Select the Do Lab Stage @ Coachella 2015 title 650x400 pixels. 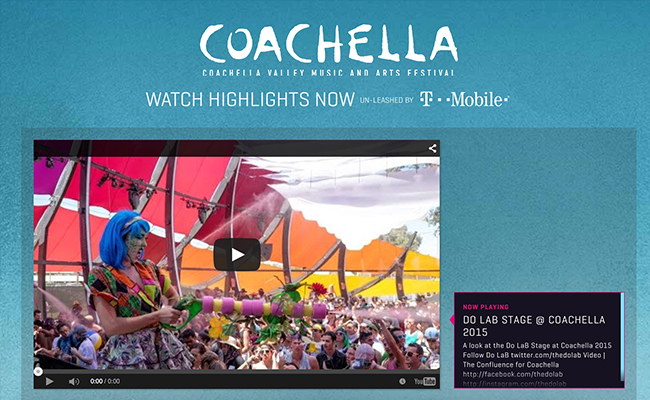534,326
